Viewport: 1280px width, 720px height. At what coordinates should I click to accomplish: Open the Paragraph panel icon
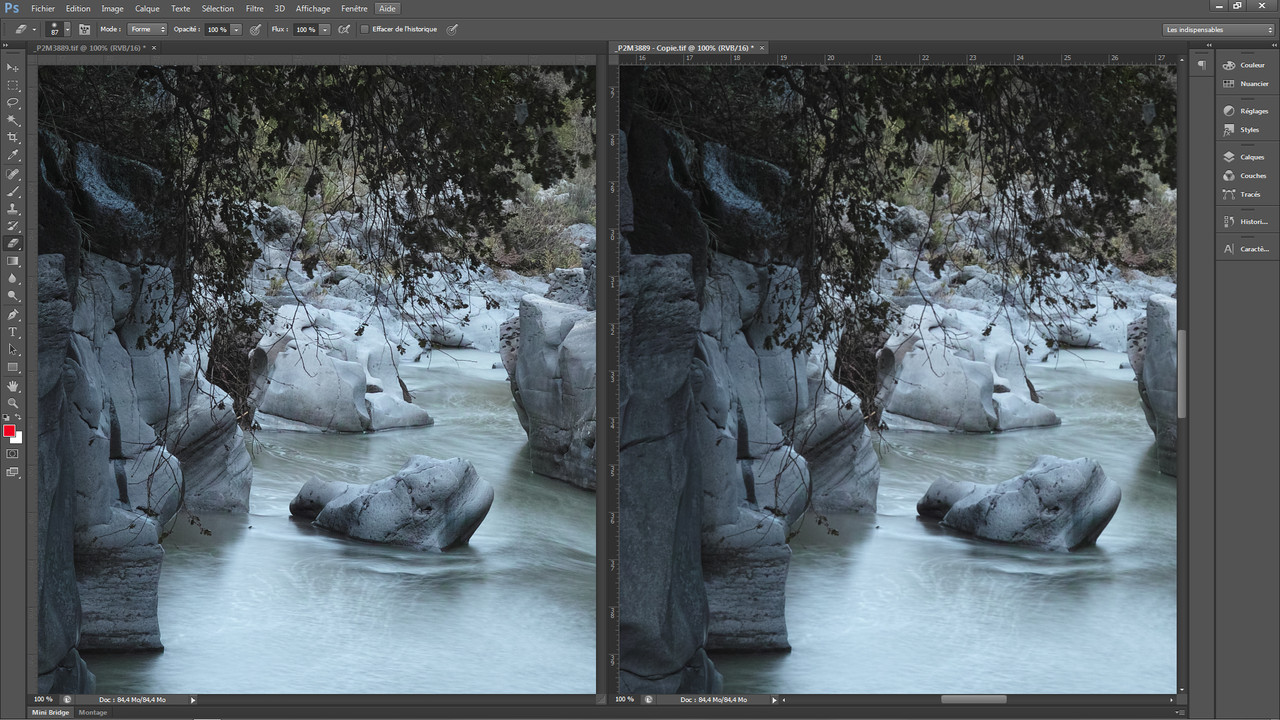(x=1201, y=64)
